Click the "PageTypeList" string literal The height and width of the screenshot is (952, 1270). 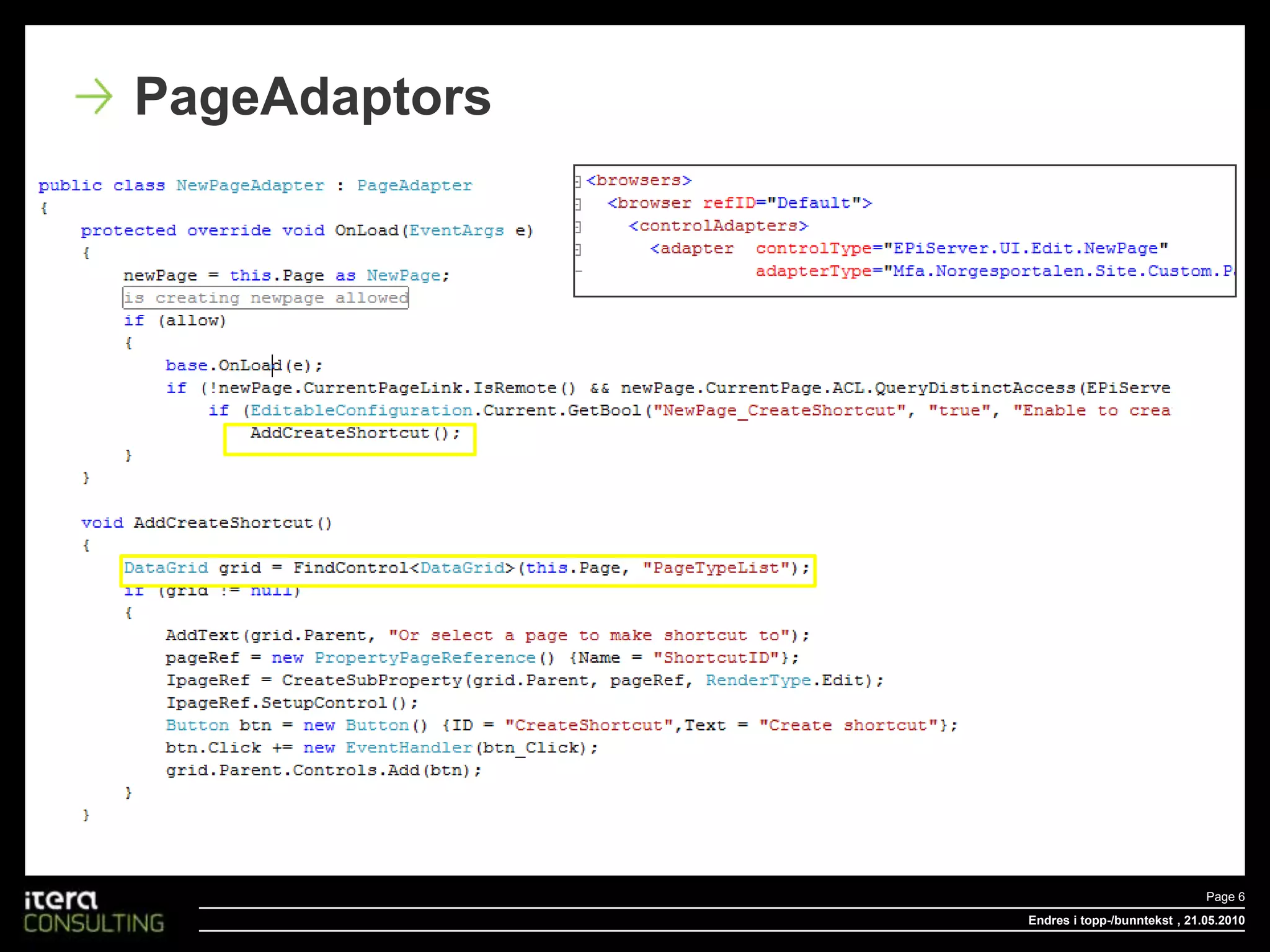716,568
